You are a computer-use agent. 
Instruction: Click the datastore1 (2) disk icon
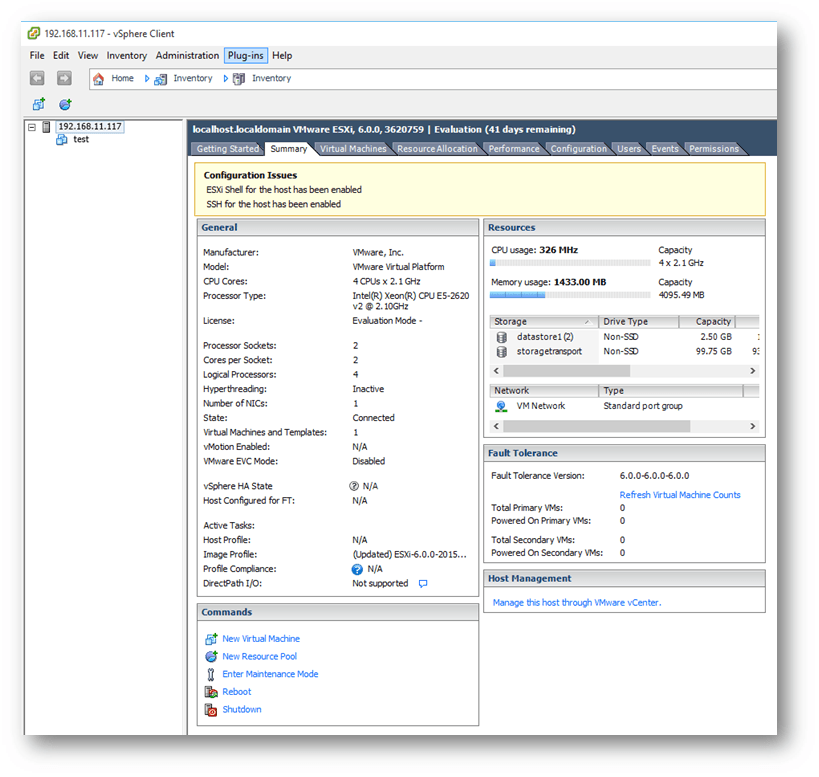point(501,337)
